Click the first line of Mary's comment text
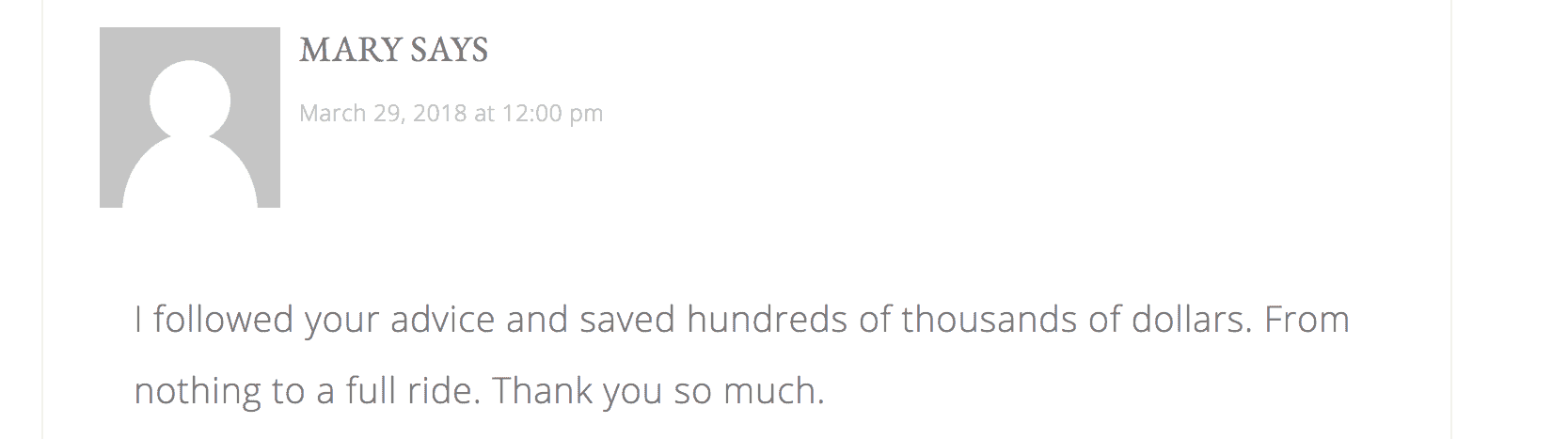 point(742,320)
